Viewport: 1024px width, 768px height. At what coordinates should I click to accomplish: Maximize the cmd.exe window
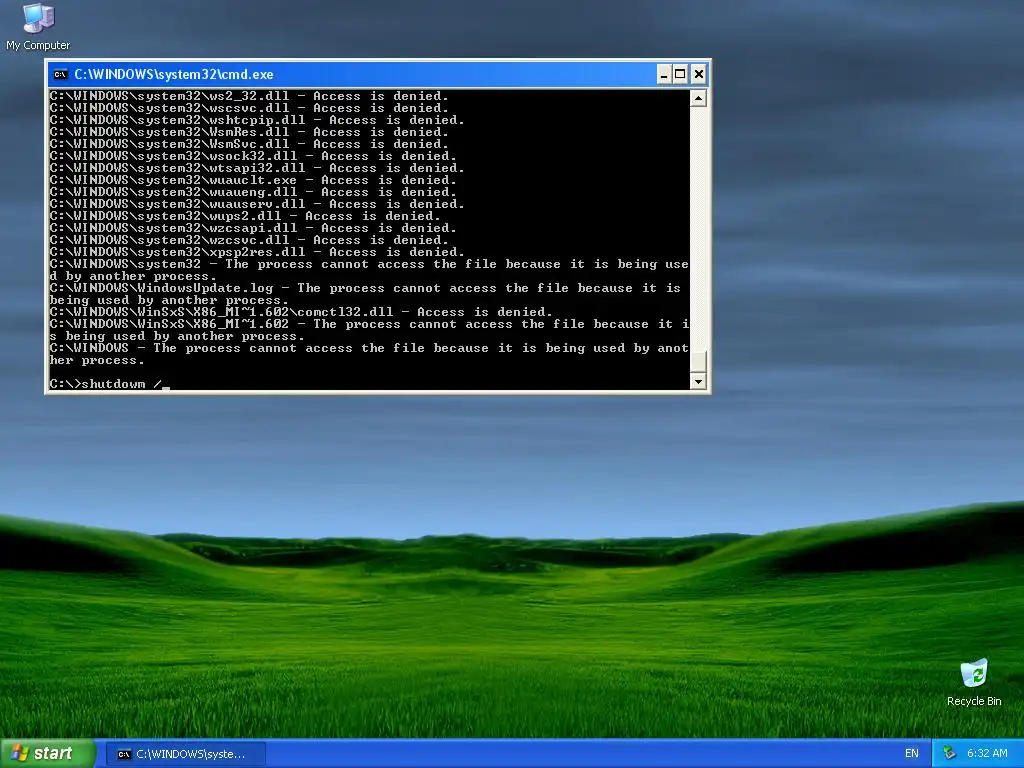point(680,74)
